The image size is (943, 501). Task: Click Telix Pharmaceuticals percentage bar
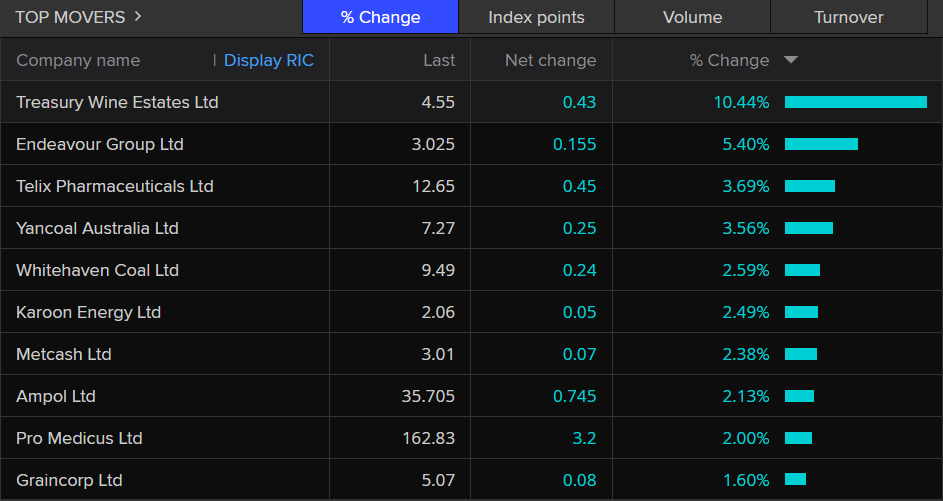(809, 186)
